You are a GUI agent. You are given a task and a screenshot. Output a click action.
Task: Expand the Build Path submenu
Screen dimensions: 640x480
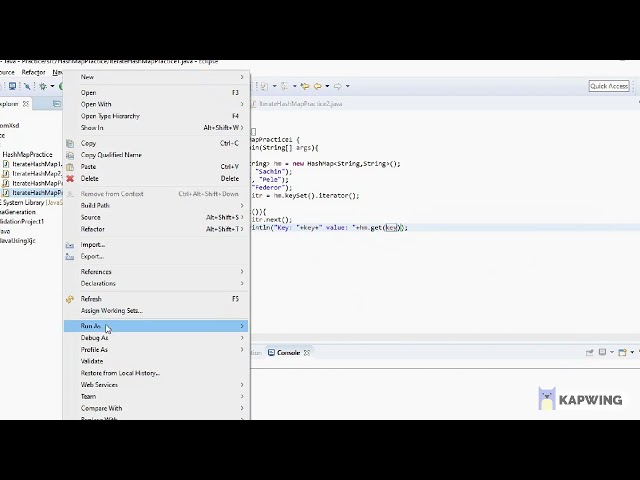156,206
